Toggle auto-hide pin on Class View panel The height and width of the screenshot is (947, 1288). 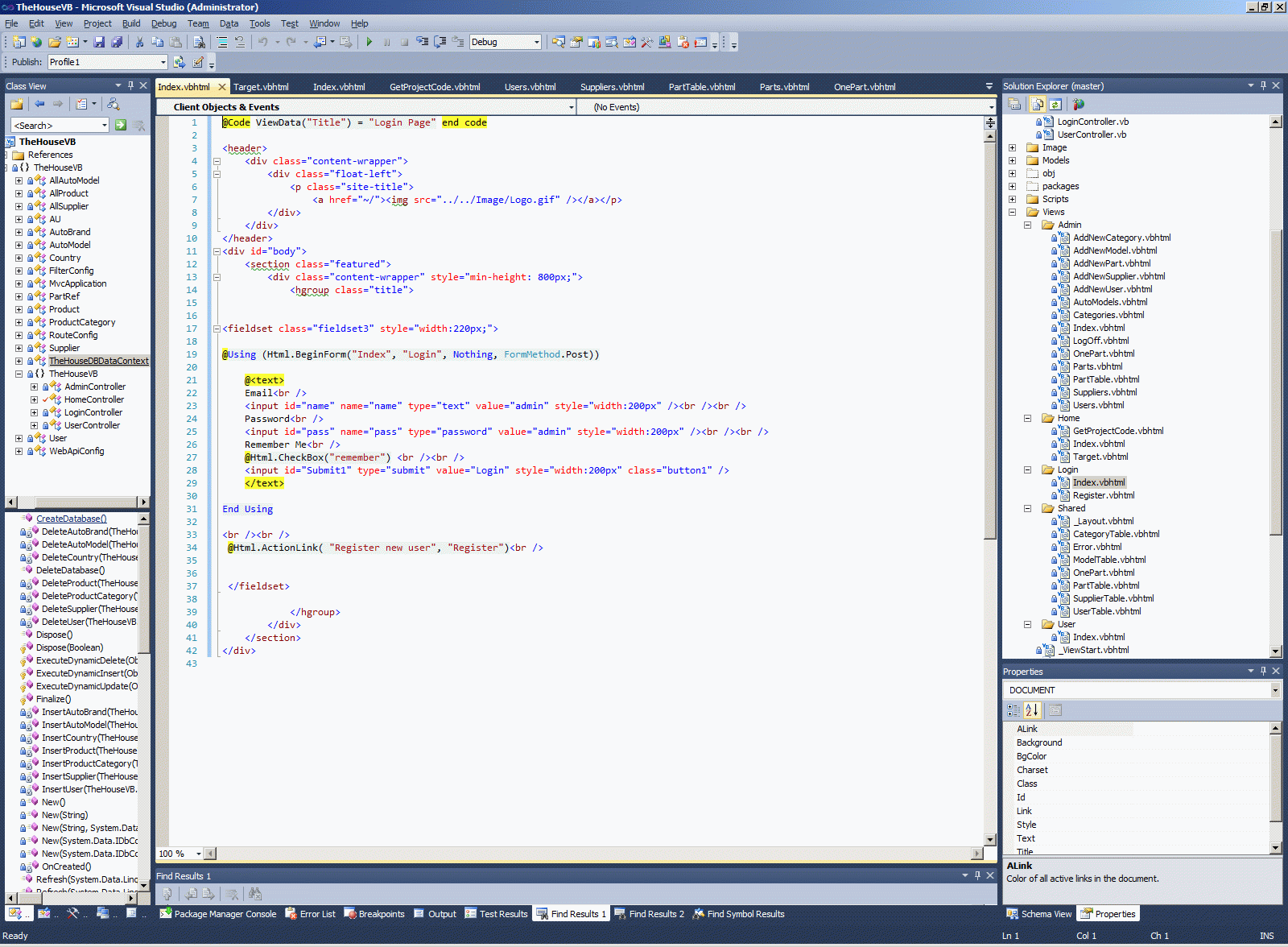click(x=130, y=85)
